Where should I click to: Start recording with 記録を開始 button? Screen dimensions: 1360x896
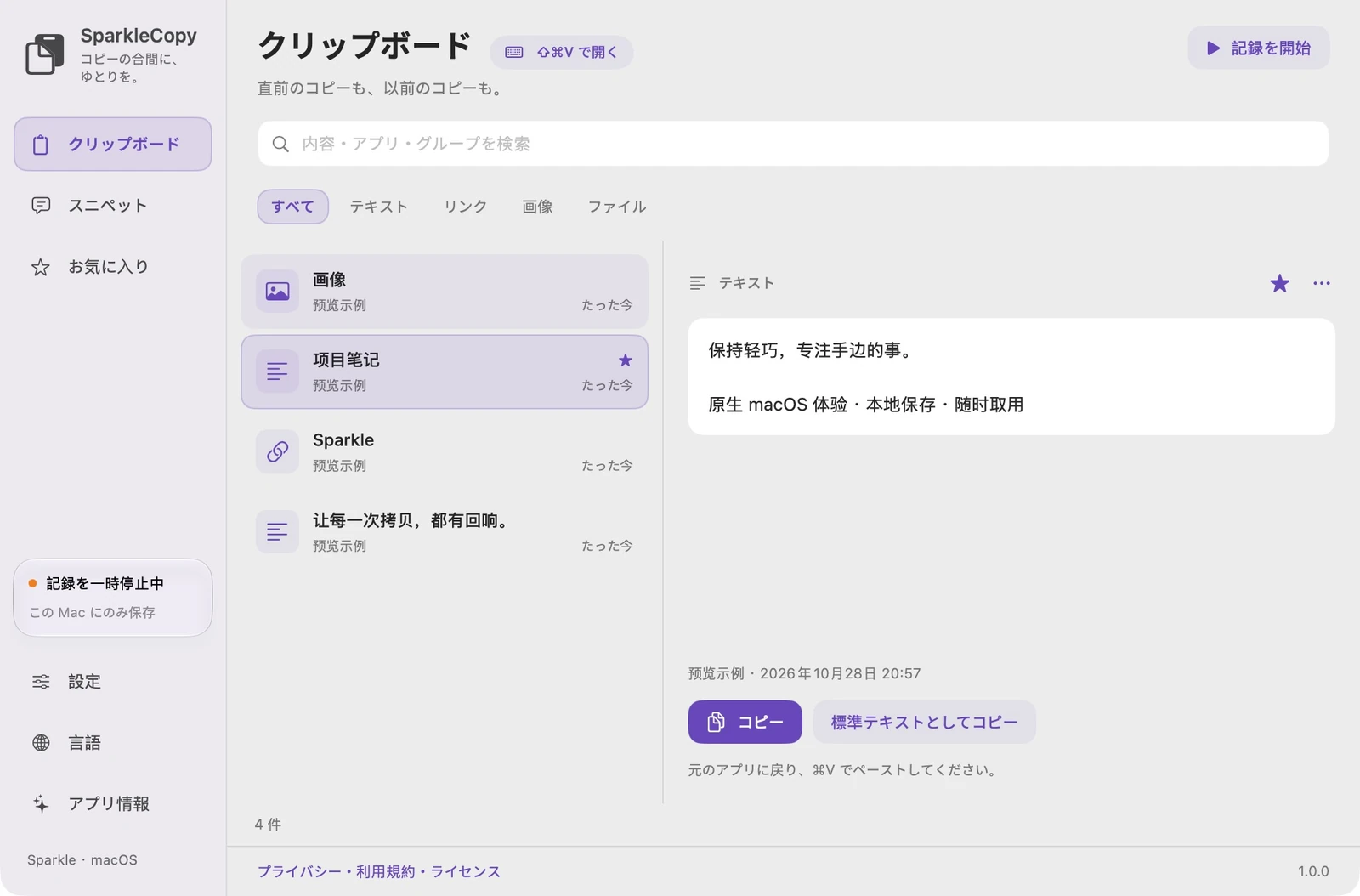point(1258,48)
